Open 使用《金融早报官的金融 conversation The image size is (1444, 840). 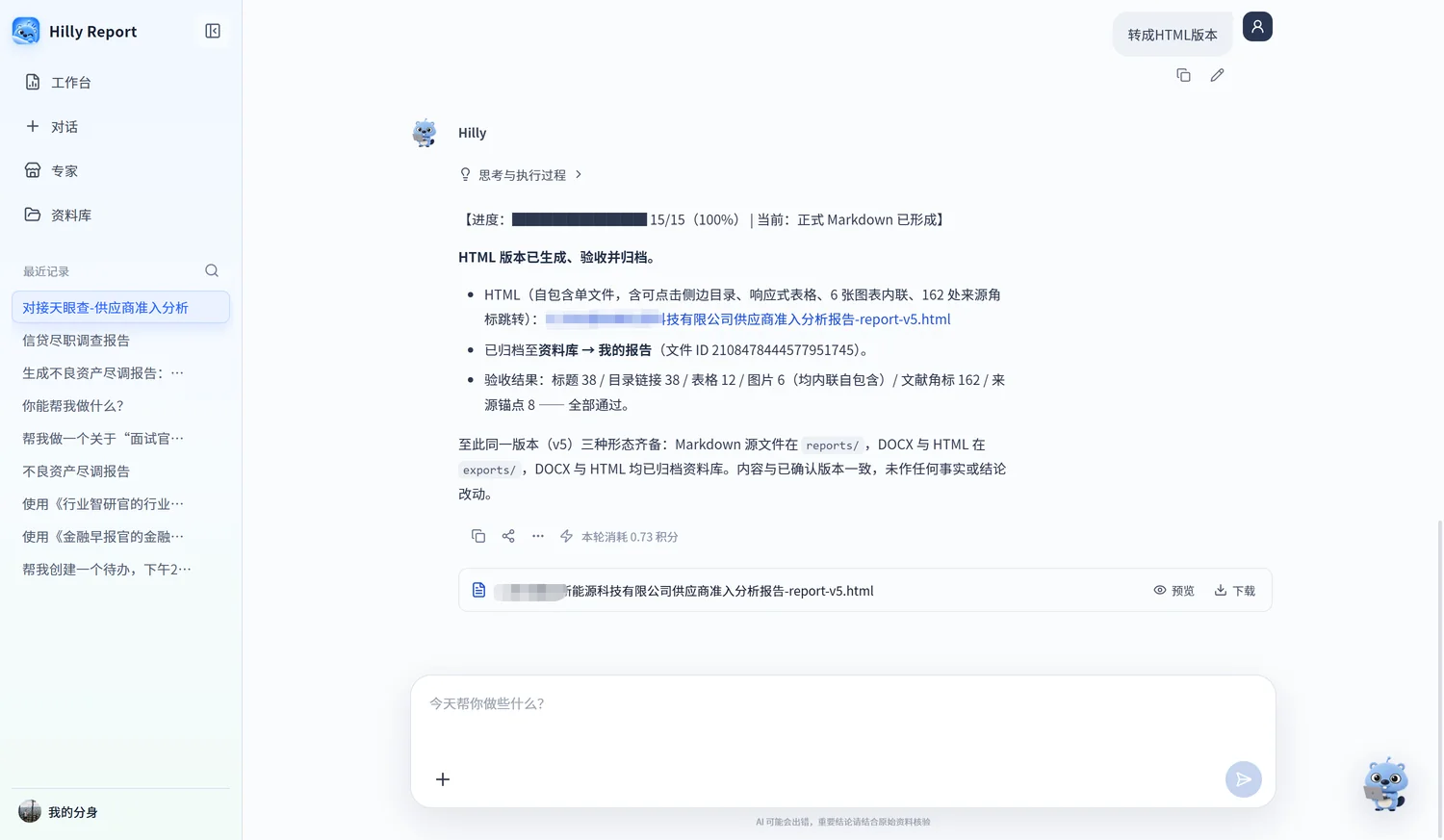[x=120, y=536]
